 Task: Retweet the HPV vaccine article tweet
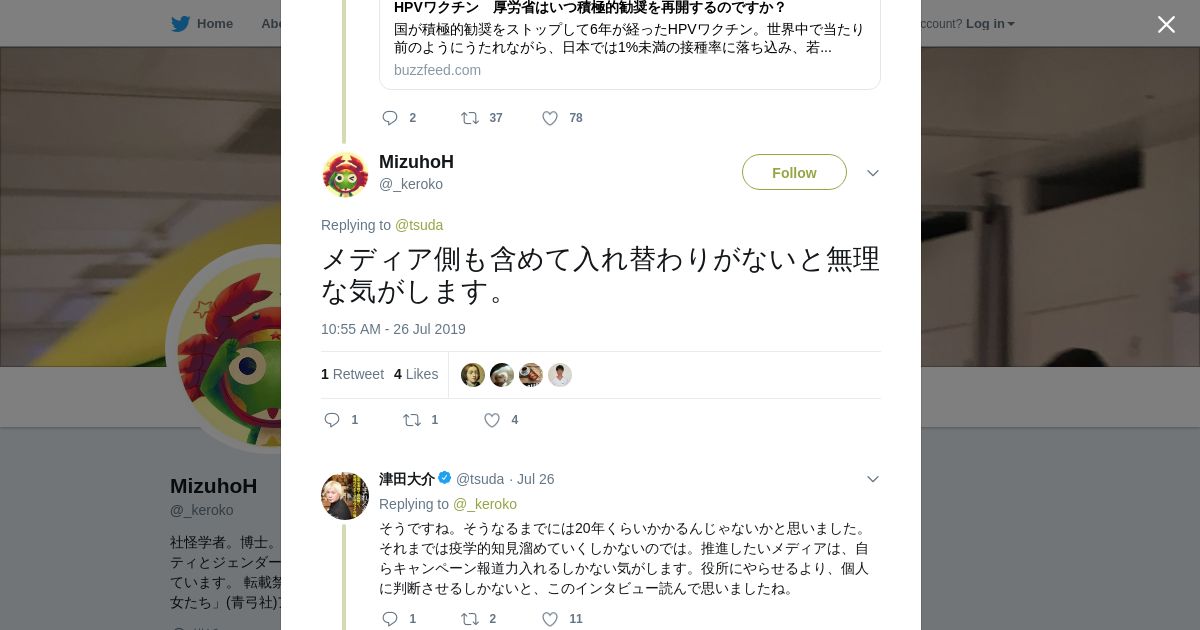click(x=470, y=118)
